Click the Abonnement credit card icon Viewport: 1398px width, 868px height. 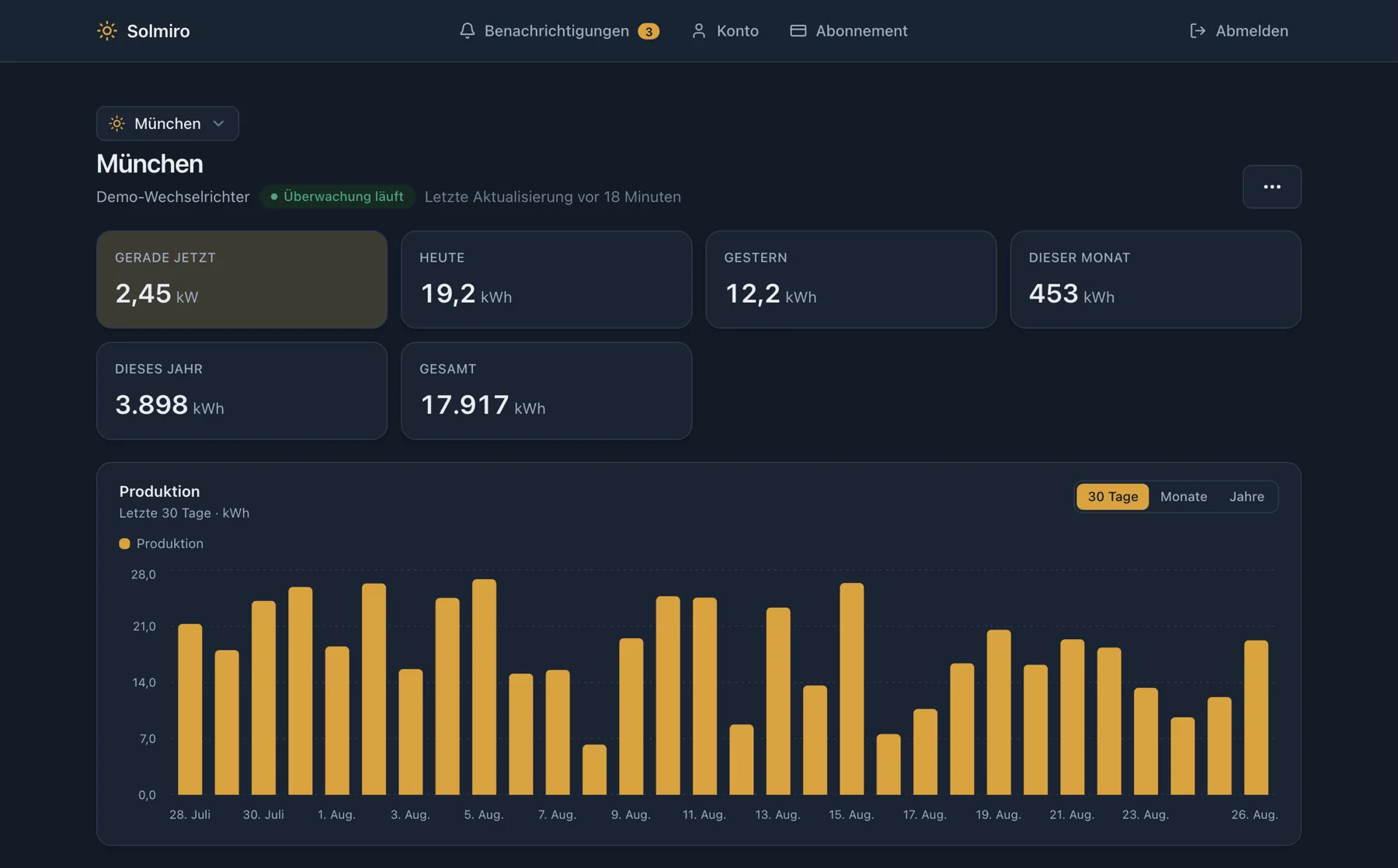798,31
